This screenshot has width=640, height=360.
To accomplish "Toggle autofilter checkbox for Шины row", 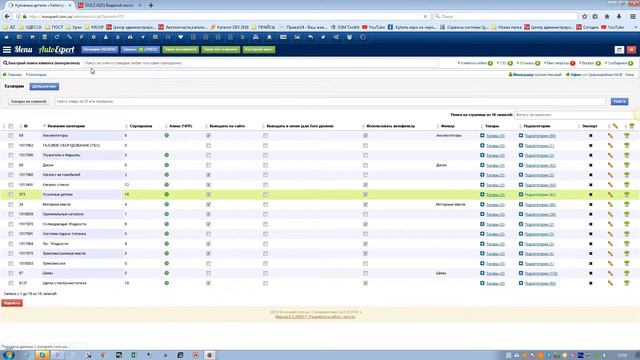I will (365, 273).
